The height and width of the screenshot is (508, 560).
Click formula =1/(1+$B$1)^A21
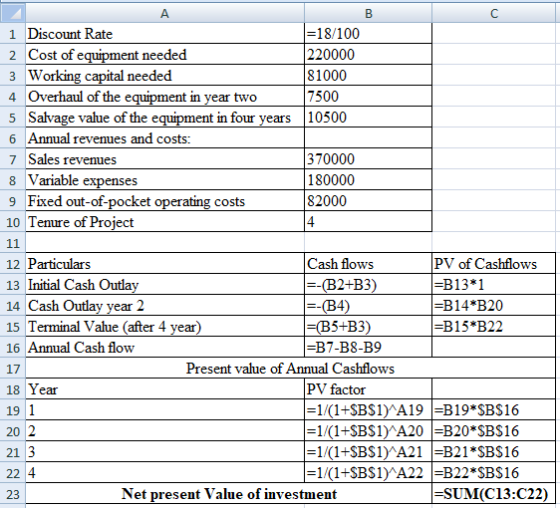(x=368, y=452)
